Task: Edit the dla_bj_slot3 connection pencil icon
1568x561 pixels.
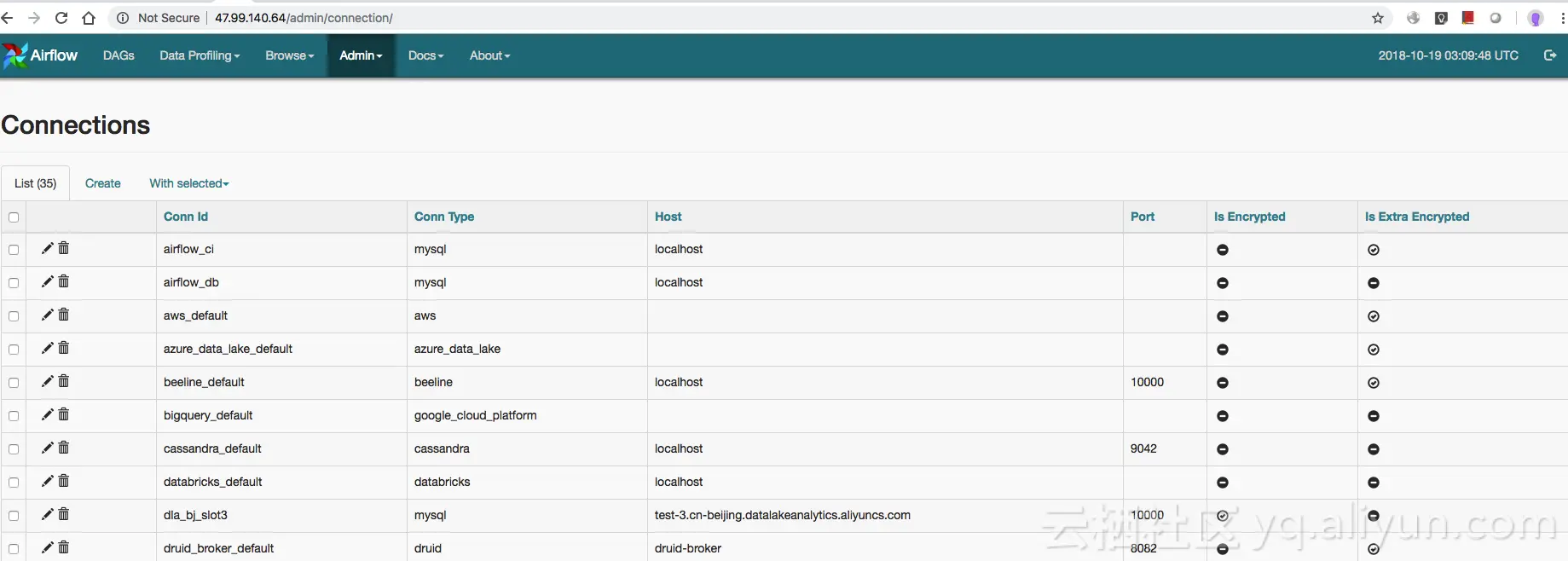Action: tap(48, 514)
